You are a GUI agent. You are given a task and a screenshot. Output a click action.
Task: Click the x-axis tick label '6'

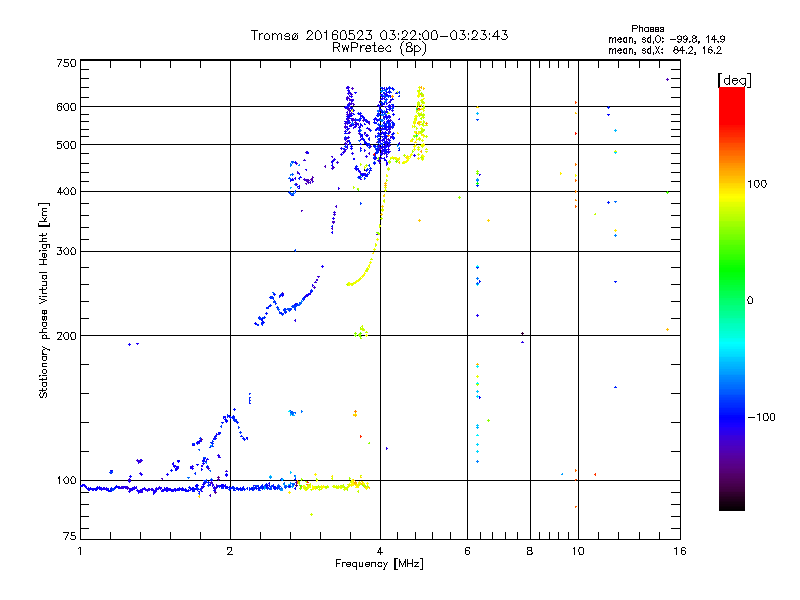[467, 551]
